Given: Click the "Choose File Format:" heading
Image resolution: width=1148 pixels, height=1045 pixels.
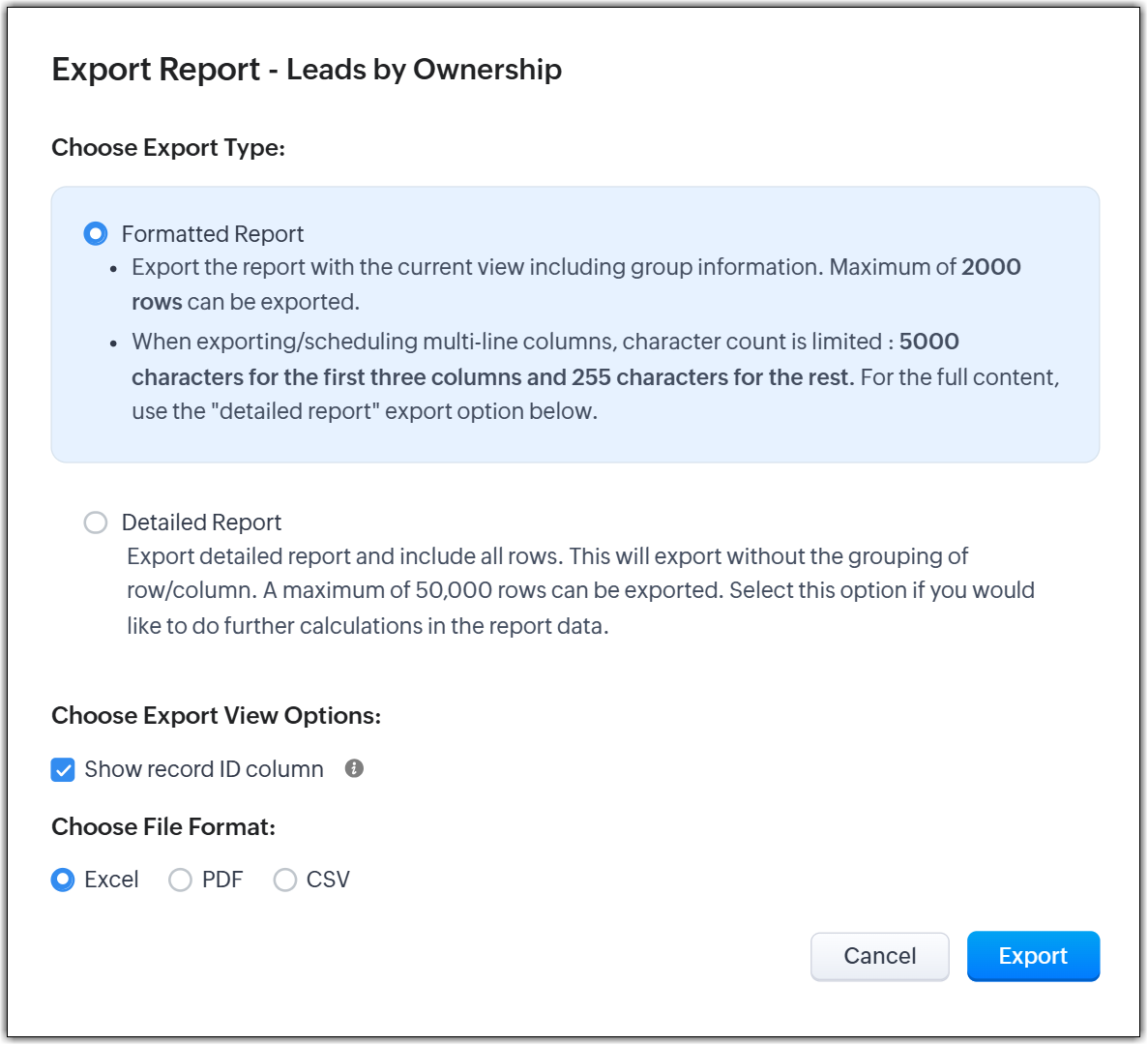Looking at the screenshot, I should (163, 827).
